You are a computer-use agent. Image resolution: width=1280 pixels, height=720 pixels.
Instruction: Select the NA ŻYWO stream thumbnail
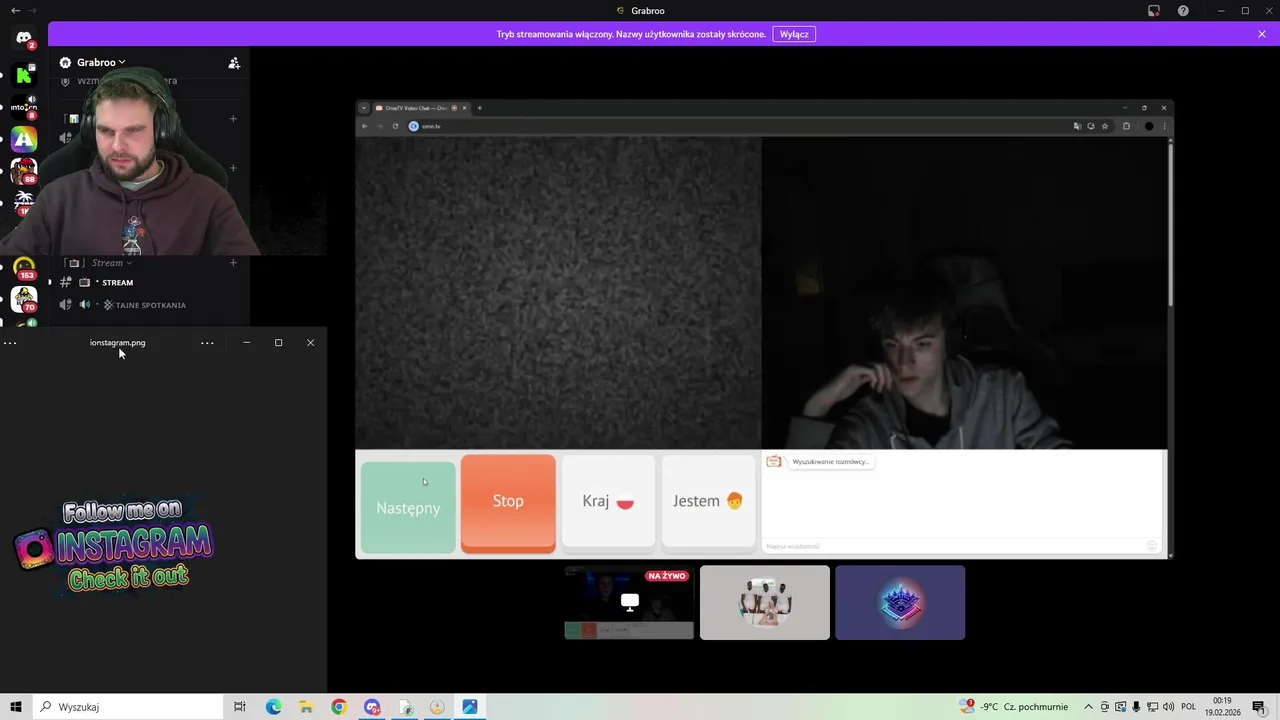click(629, 602)
